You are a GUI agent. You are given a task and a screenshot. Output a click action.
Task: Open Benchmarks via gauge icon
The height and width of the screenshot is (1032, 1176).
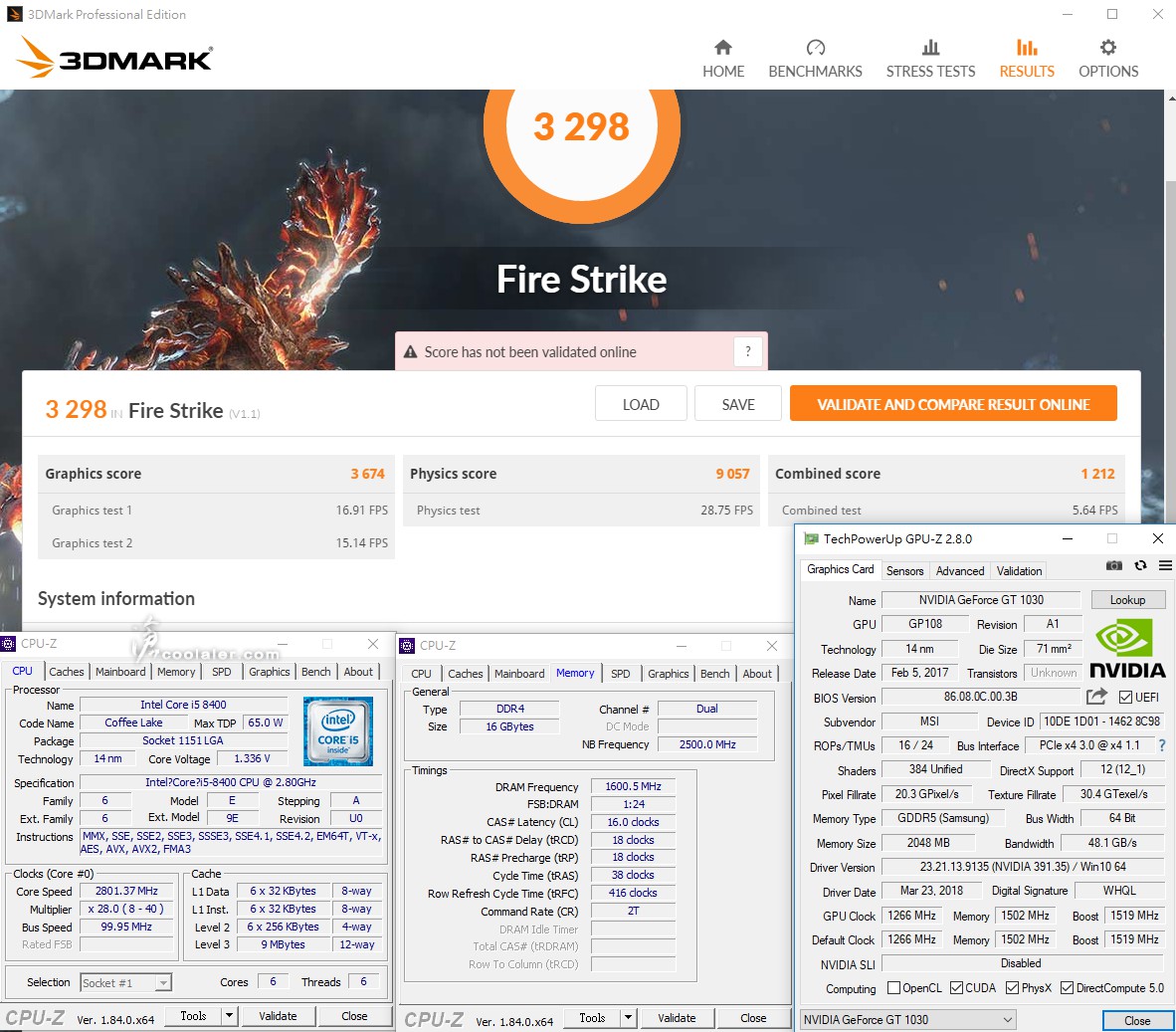pos(815,48)
